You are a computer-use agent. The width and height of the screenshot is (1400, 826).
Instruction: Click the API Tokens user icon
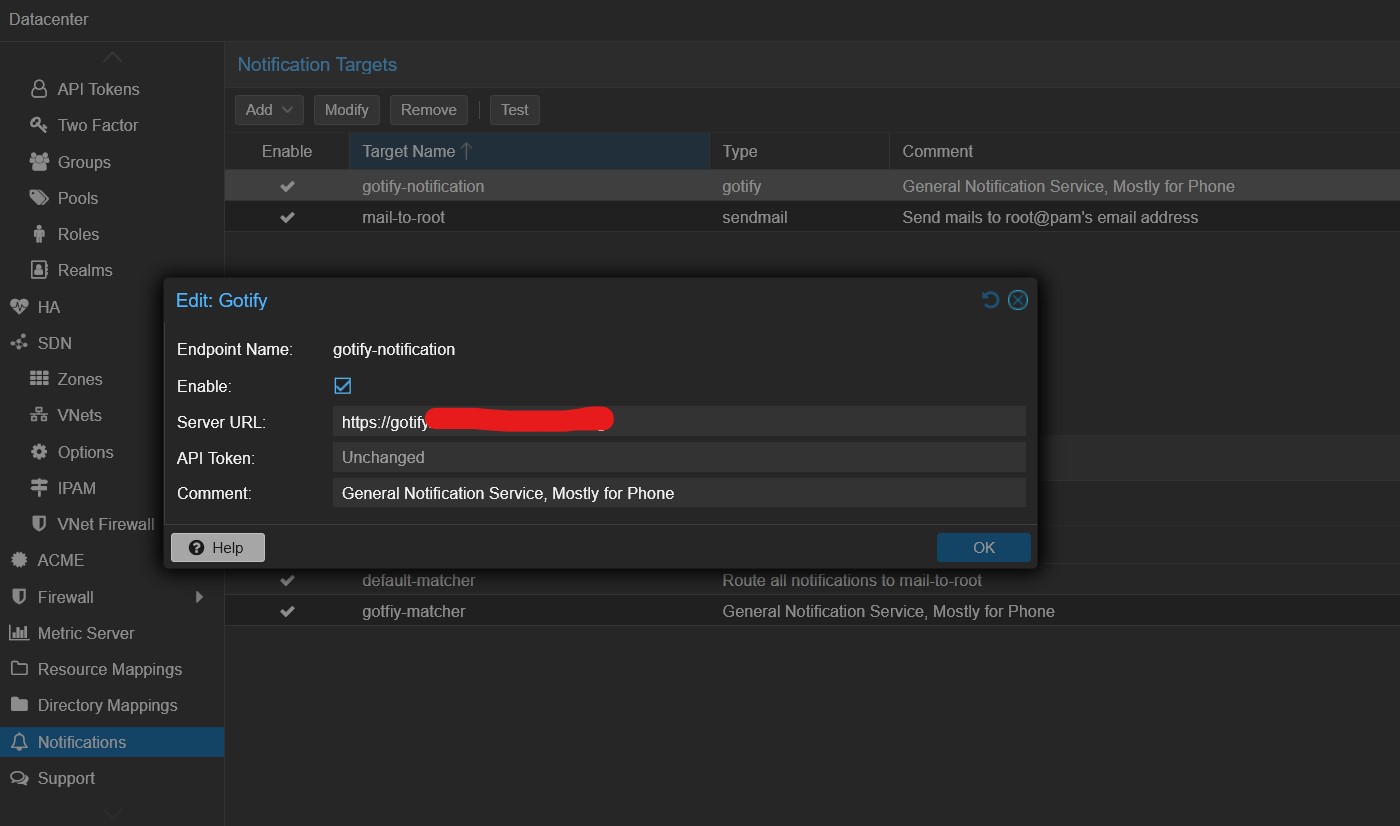coord(39,89)
